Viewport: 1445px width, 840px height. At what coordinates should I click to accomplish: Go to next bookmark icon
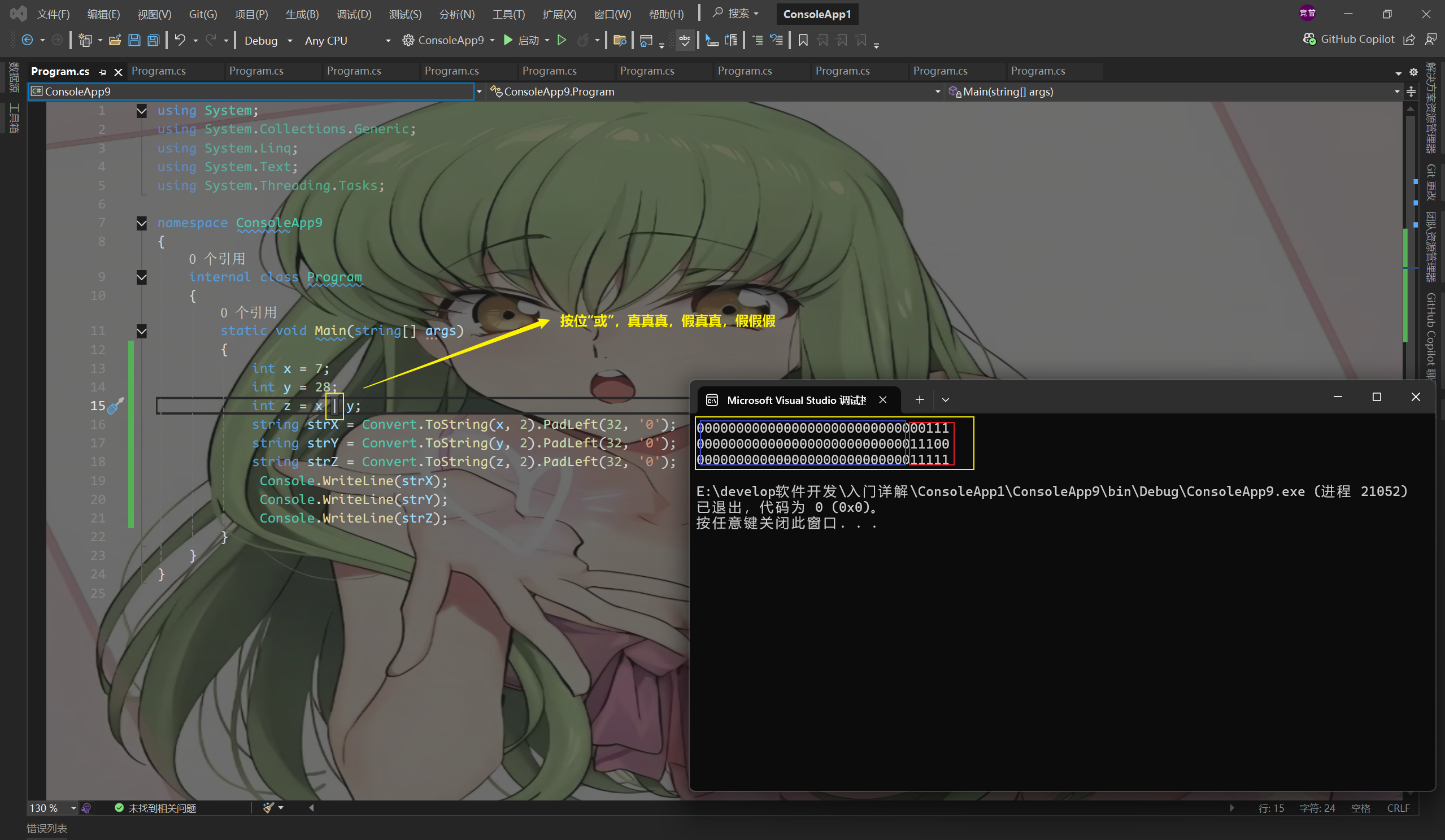[x=842, y=40]
